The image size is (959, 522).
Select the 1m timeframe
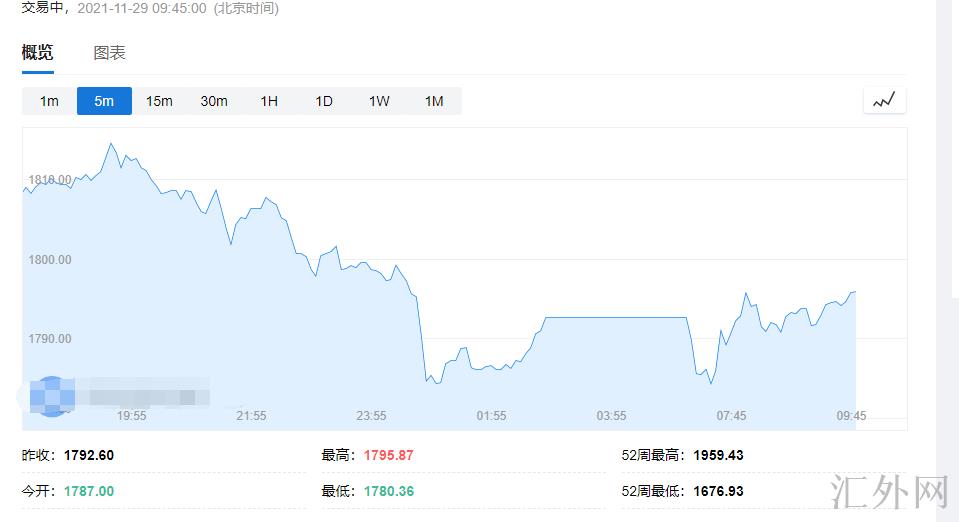[x=49, y=101]
